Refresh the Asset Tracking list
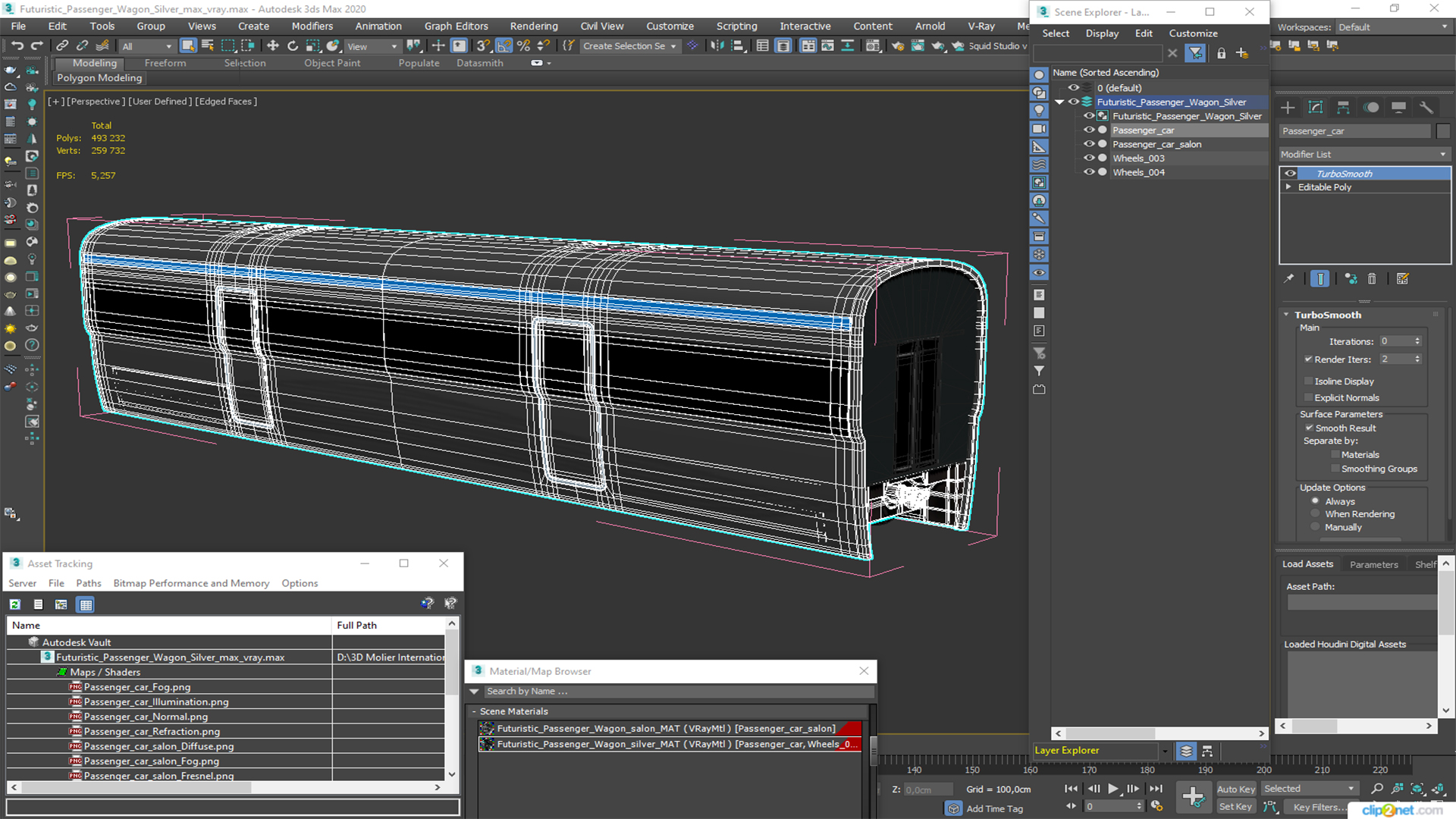This screenshot has width=1456, height=819. 14,604
